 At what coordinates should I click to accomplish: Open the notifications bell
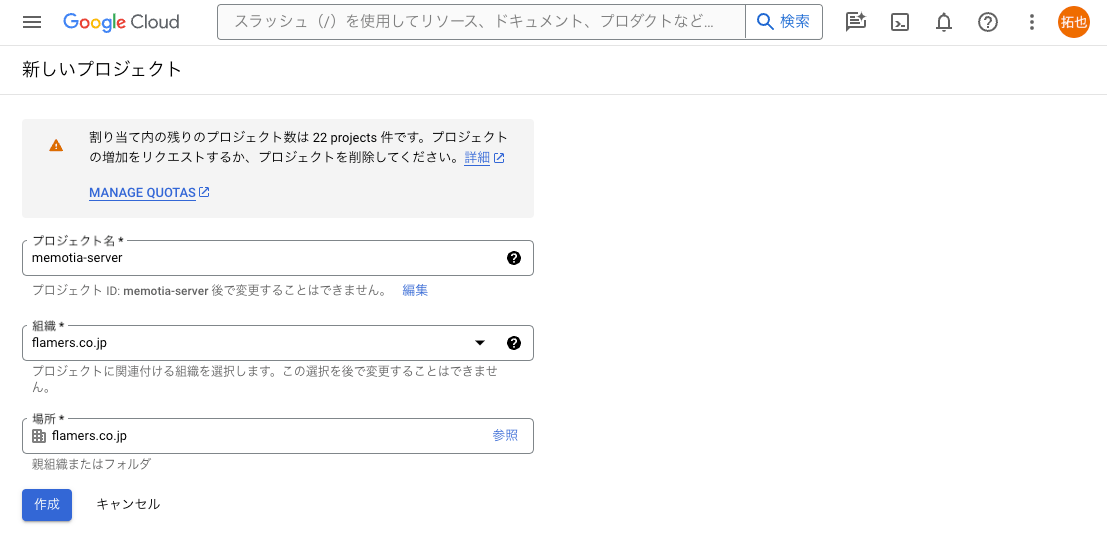943,22
